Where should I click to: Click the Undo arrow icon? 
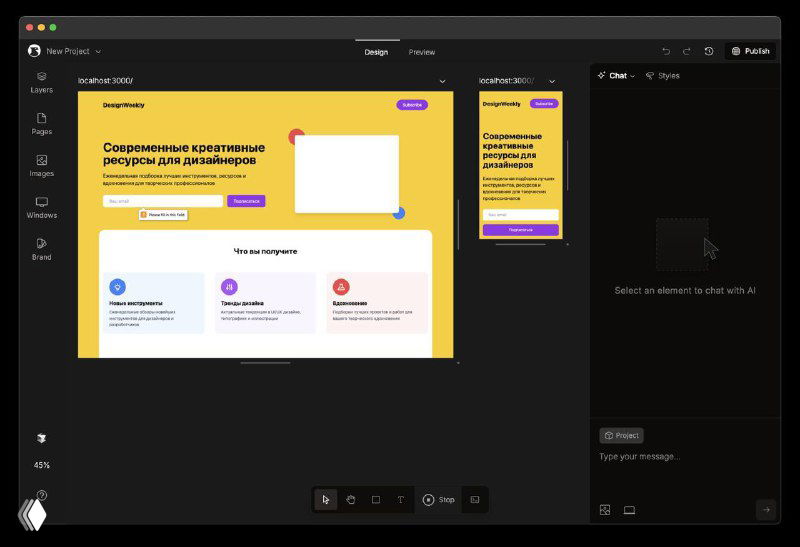click(666, 51)
